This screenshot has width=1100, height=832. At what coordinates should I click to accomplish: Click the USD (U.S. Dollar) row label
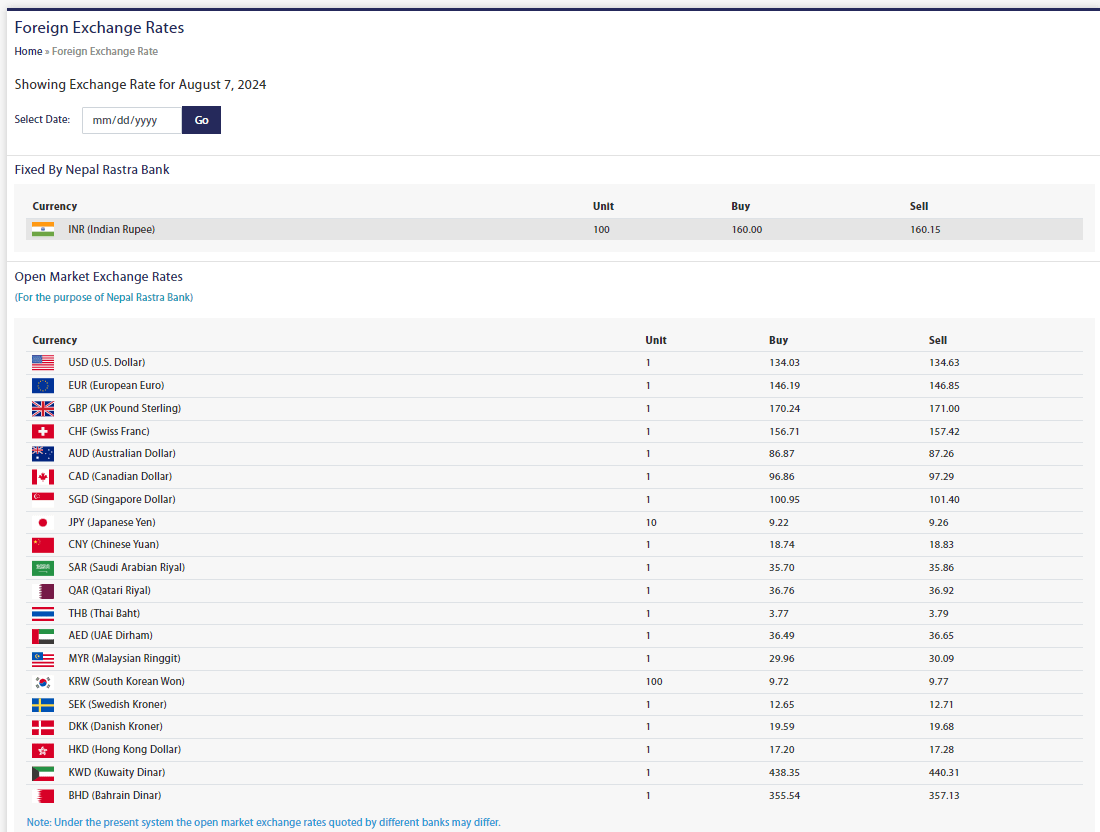pyautogui.click(x=106, y=363)
